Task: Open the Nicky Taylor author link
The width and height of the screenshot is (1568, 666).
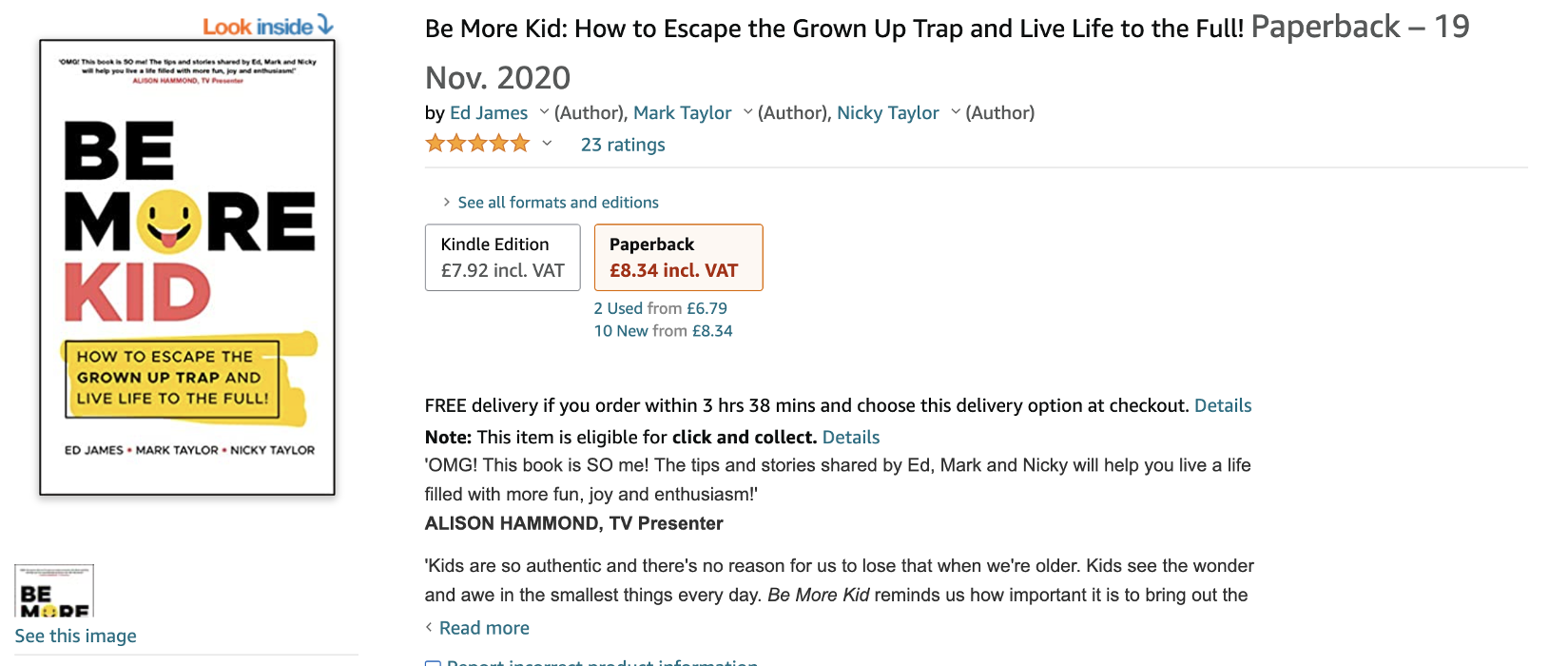Action: [887, 113]
